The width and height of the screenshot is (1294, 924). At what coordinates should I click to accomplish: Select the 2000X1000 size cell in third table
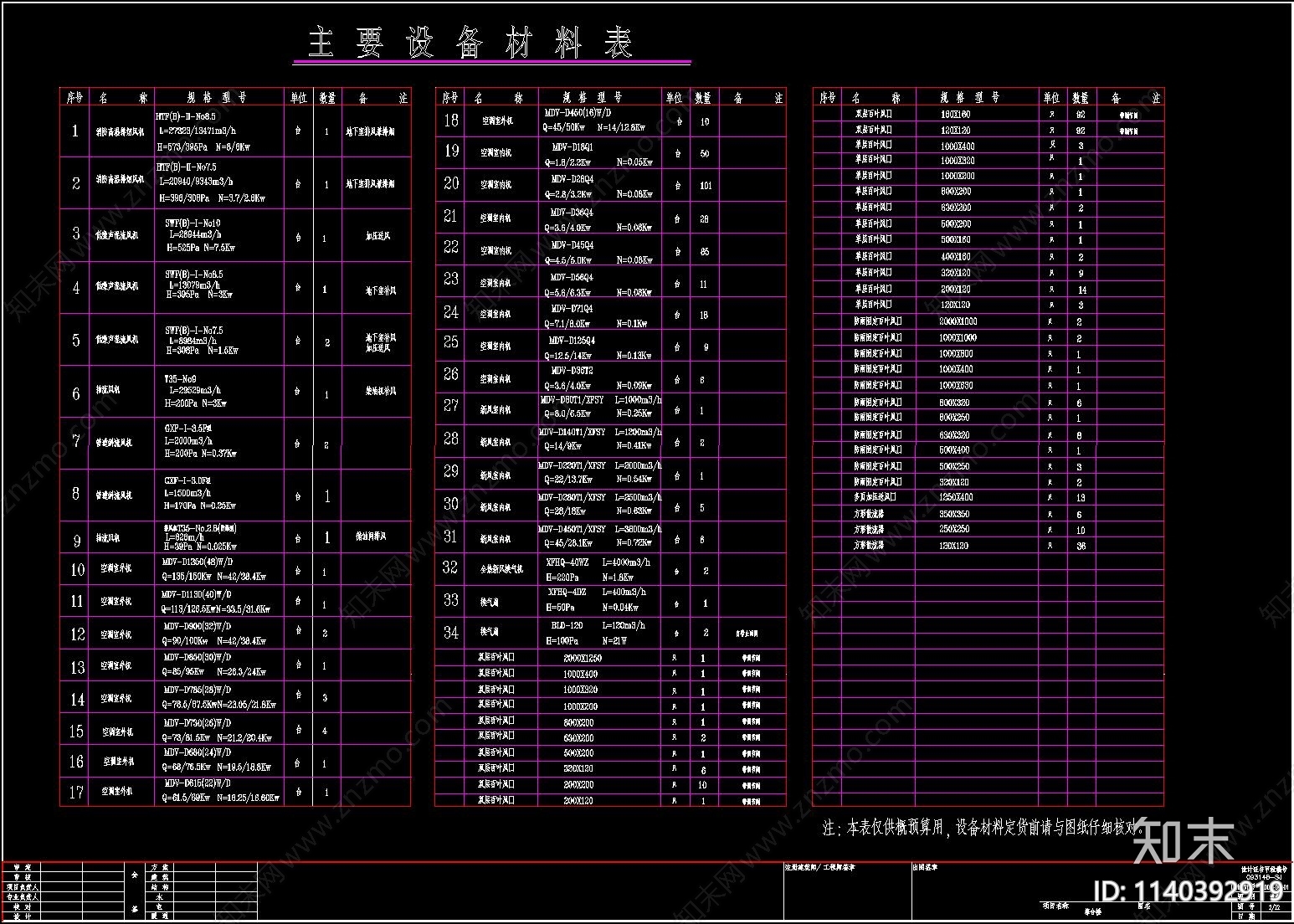click(x=958, y=321)
